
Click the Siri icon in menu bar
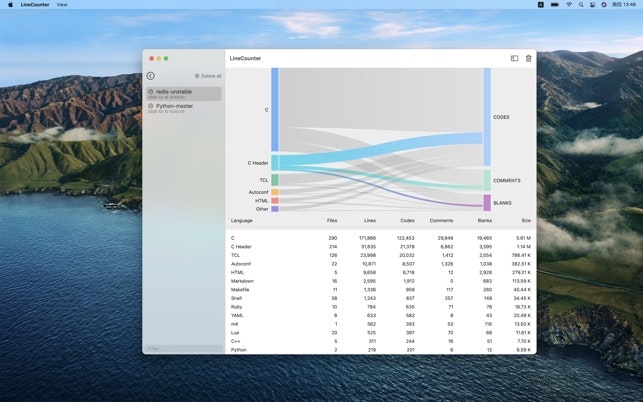[604, 5]
